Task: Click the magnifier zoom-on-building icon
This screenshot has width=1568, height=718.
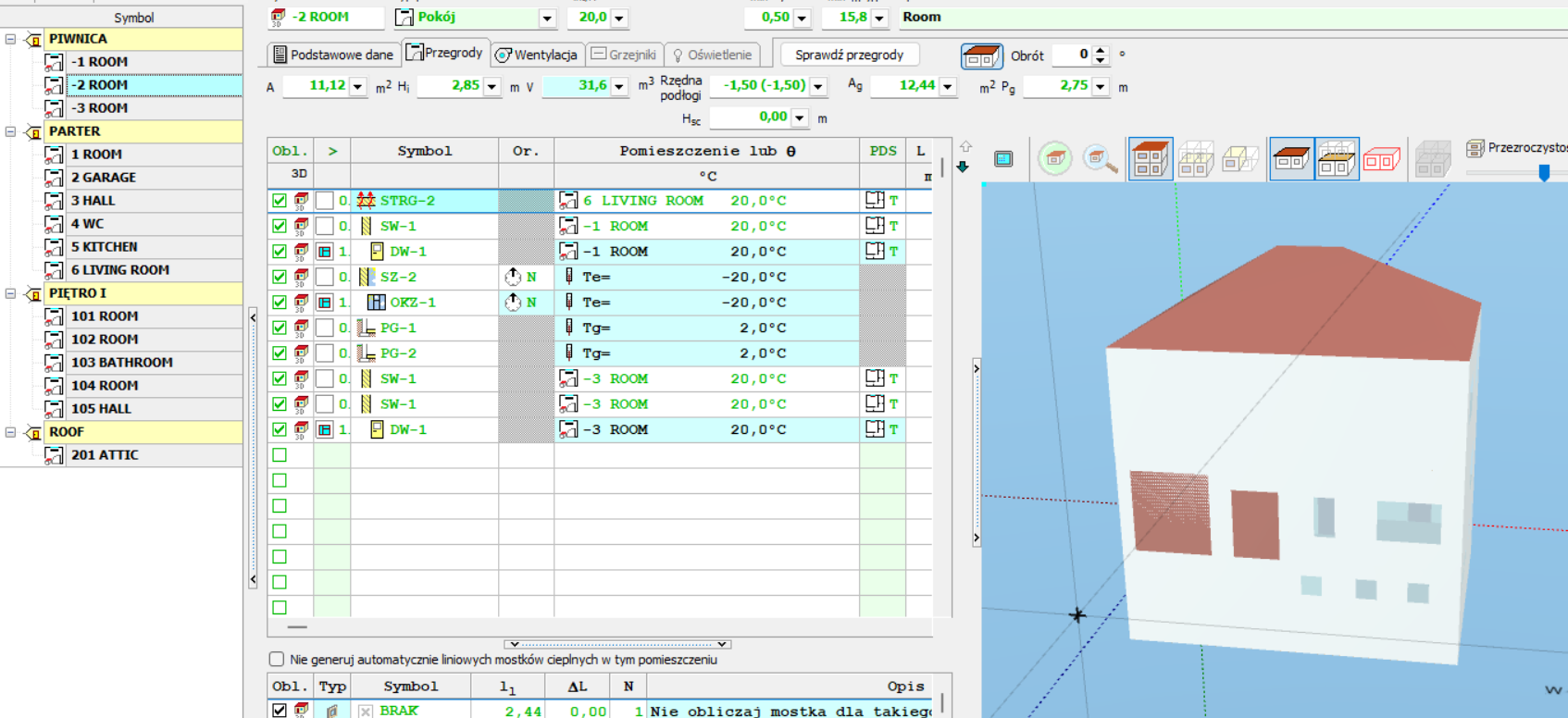Action: [x=1099, y=159]
